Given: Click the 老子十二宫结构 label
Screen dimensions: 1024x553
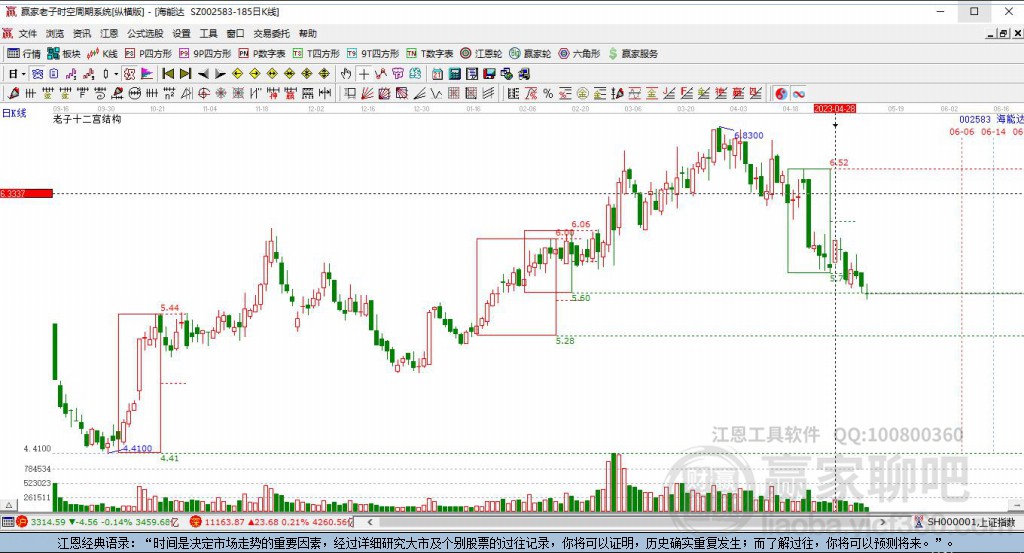Looking at the screenshot, I should coord(88,119).
